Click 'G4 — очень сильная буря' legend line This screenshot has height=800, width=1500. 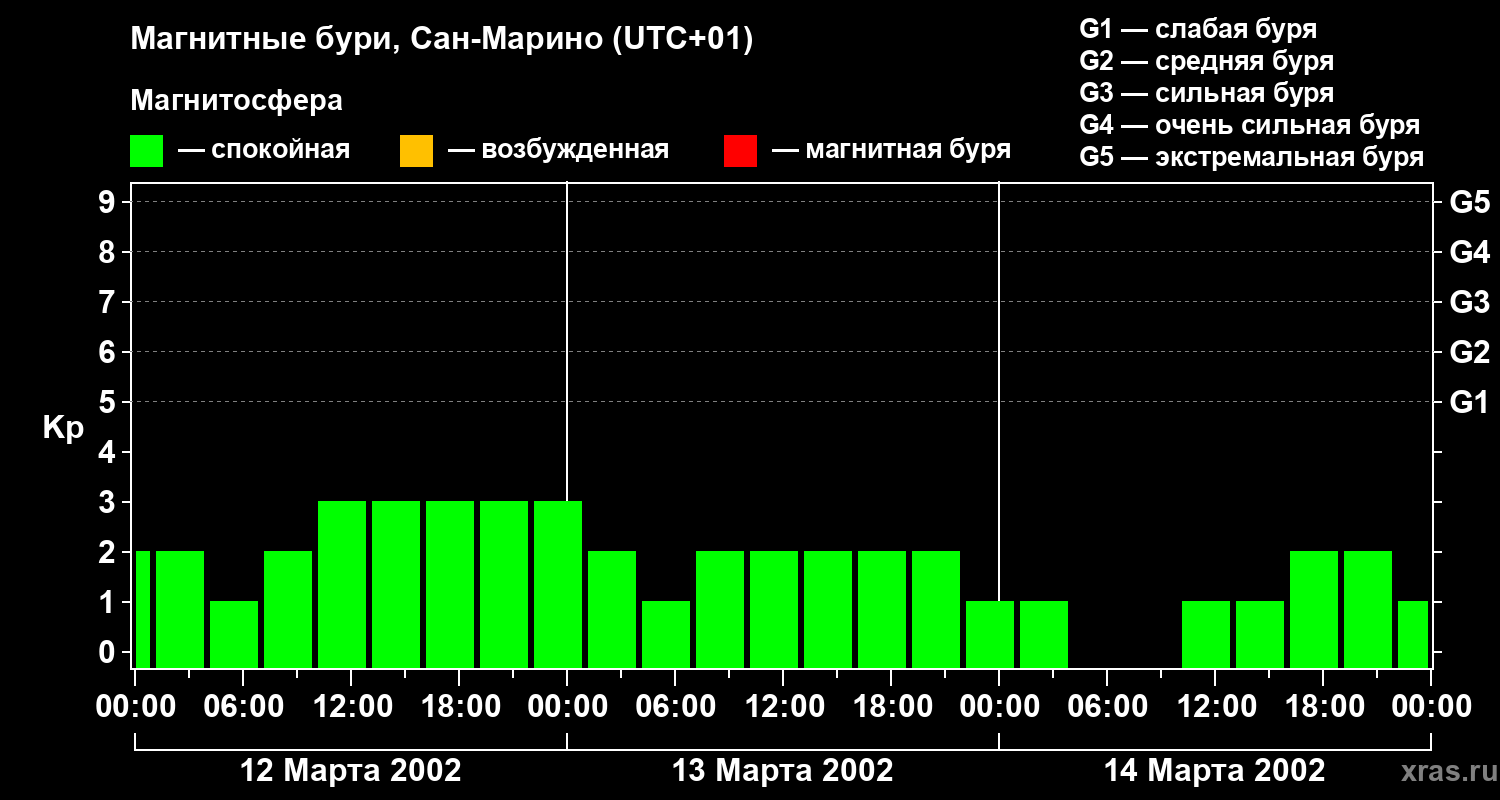[1249, 125]
